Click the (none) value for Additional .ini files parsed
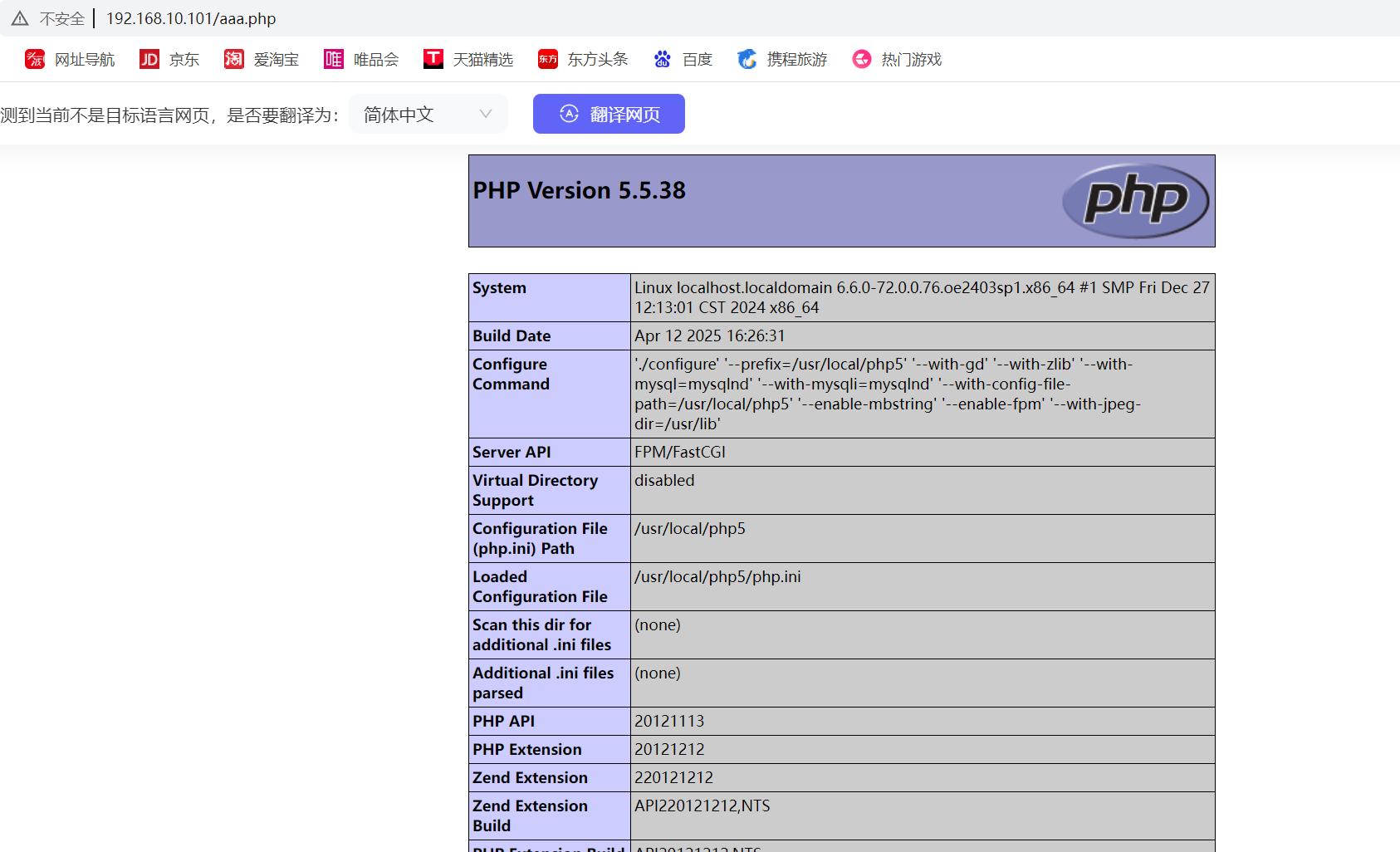 tap(658, 673)
